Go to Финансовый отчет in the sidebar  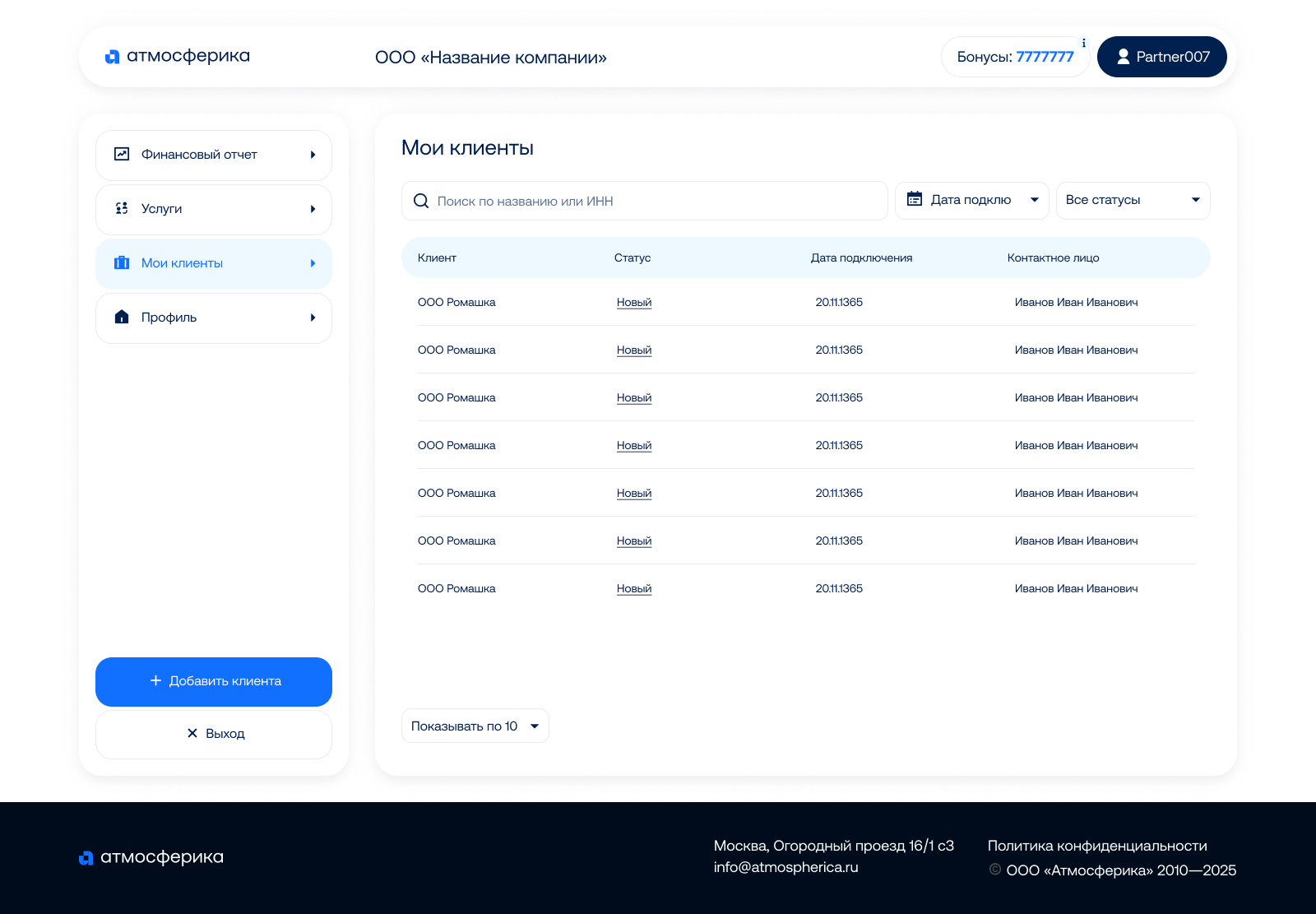(x=214, y=155)
